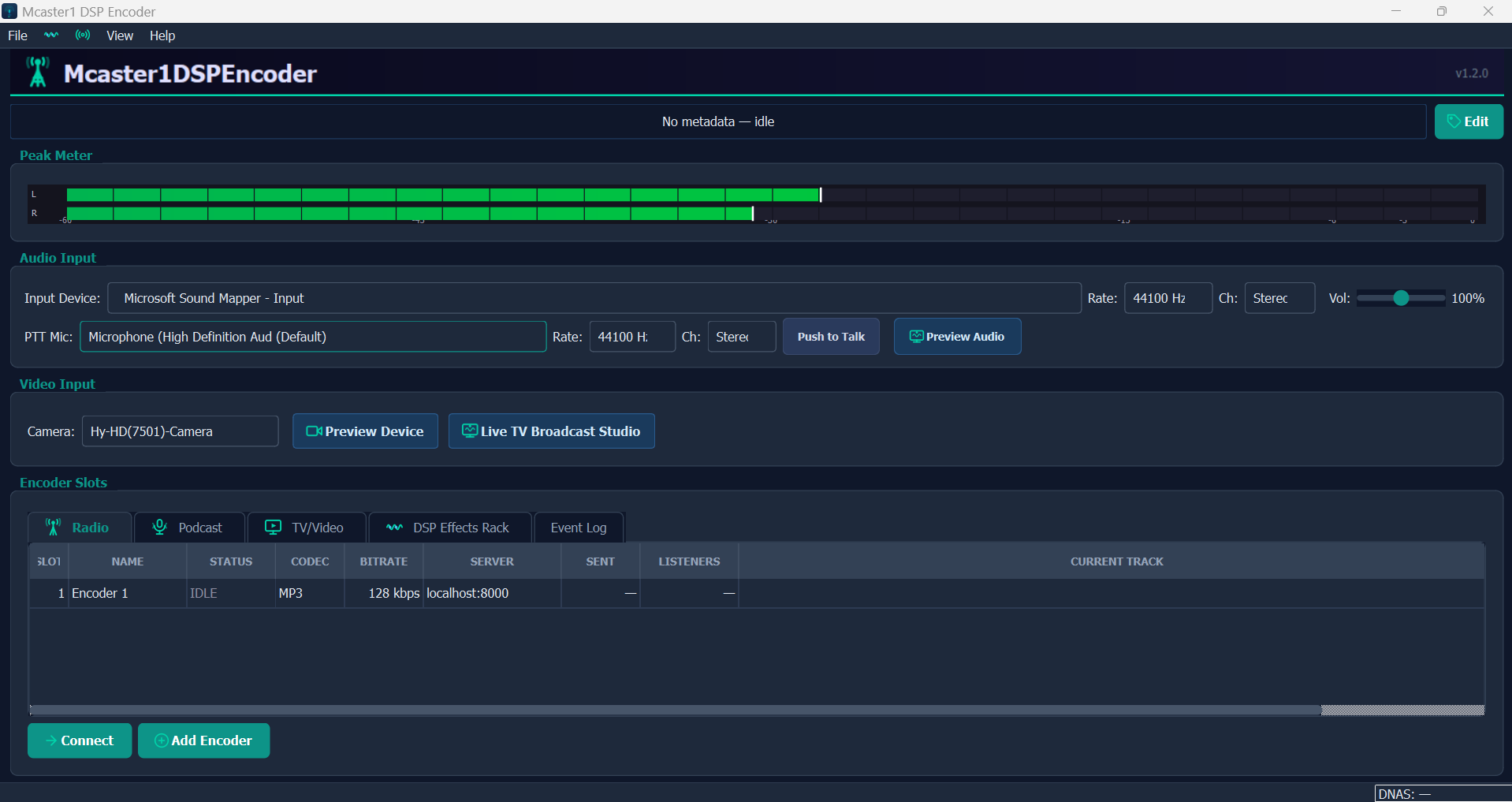
Task: Toggle the Push to Talk button
Action: 830,337
